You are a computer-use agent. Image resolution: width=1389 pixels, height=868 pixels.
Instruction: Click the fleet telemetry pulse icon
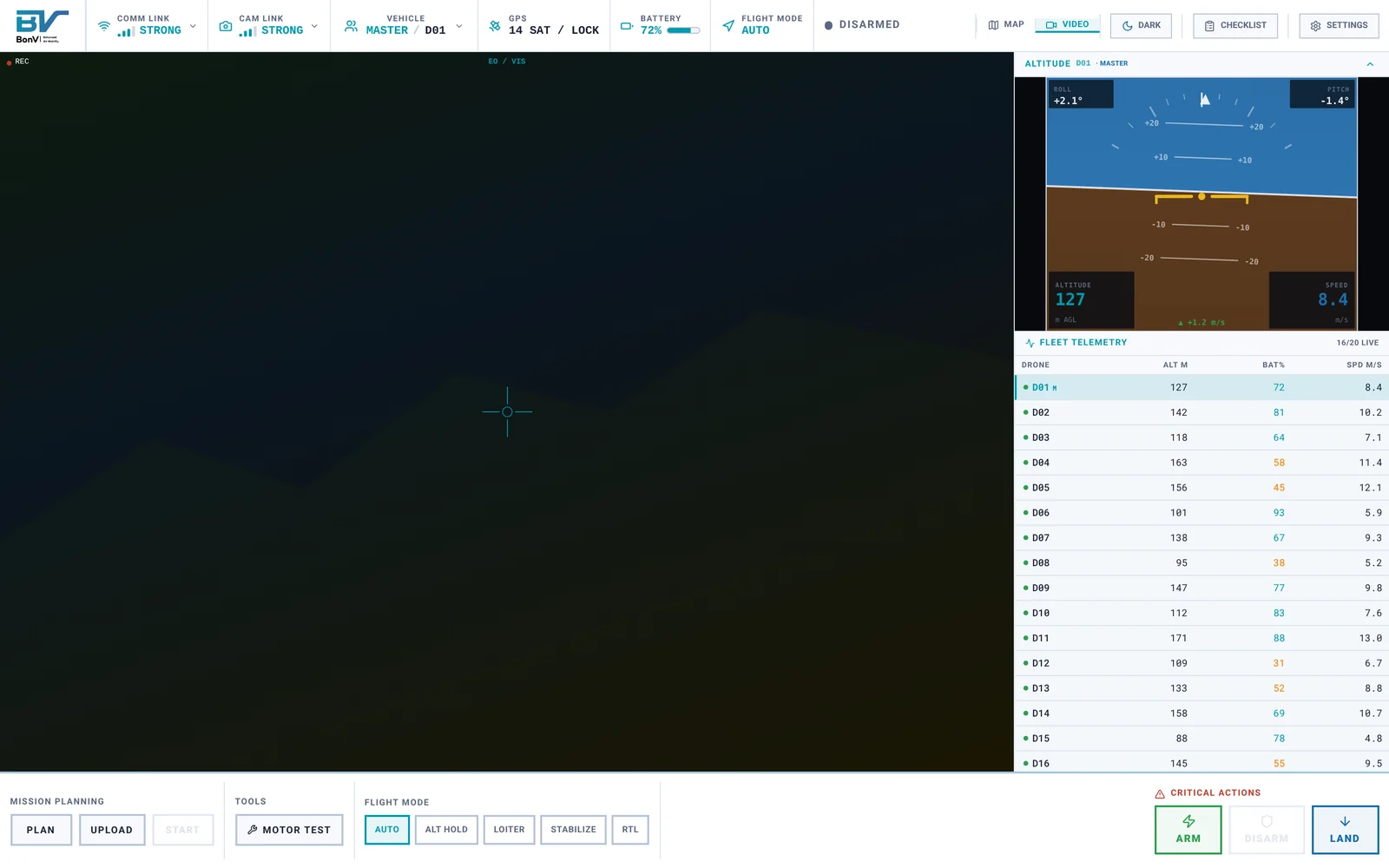(x=1030, y=343)
